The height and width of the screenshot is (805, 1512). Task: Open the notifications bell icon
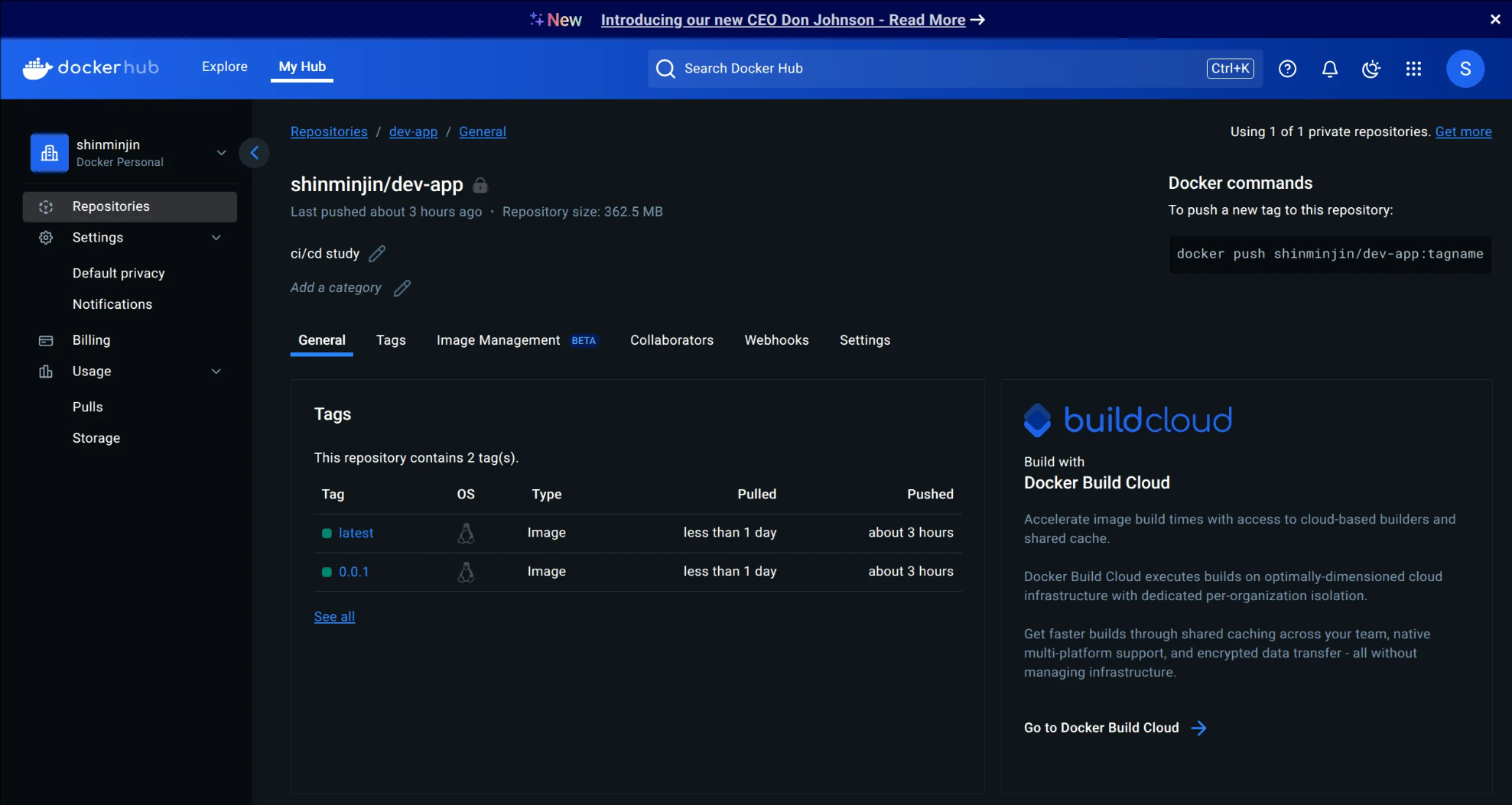point(1329,69)
